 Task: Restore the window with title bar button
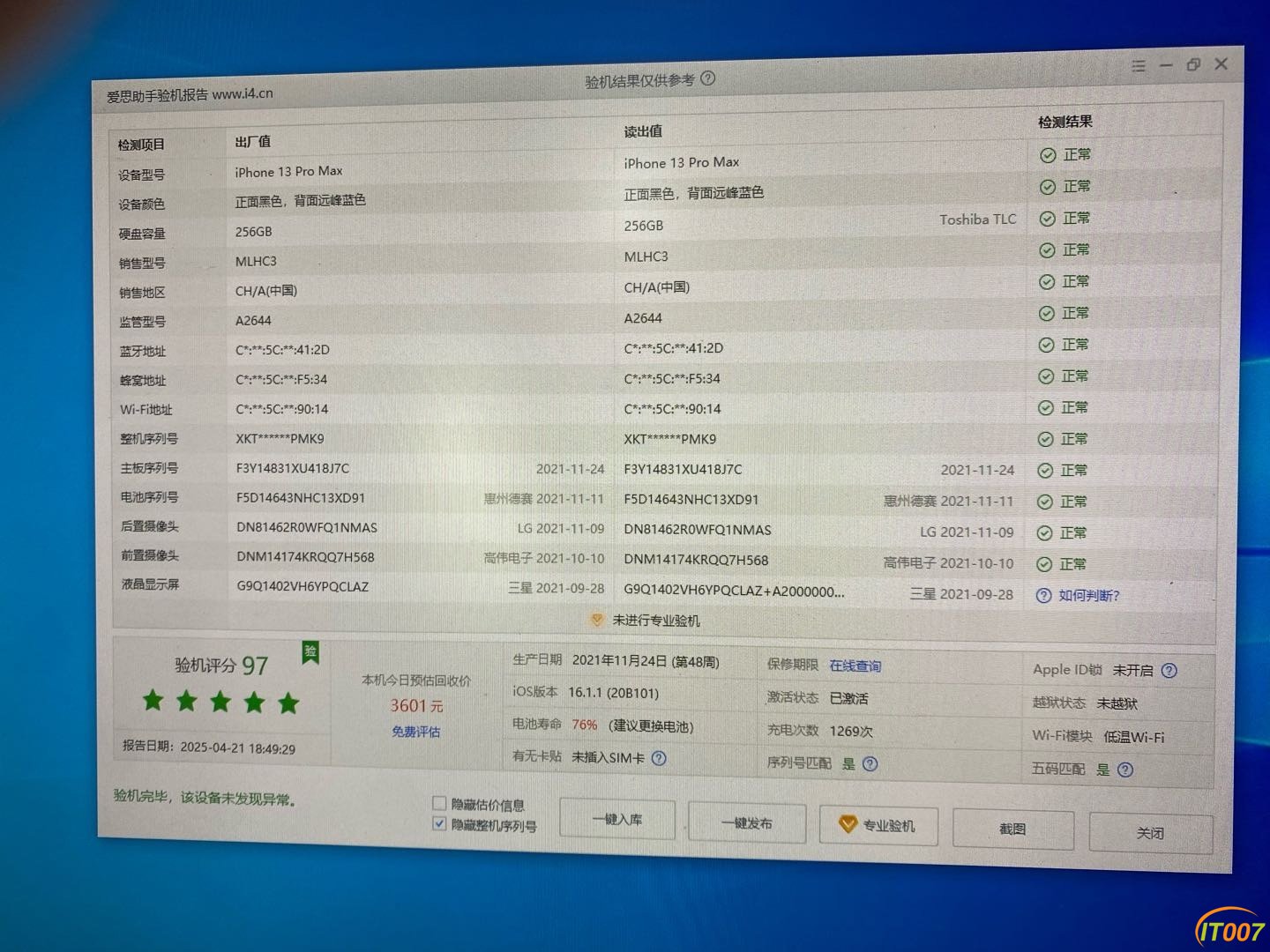[1193, 64]
